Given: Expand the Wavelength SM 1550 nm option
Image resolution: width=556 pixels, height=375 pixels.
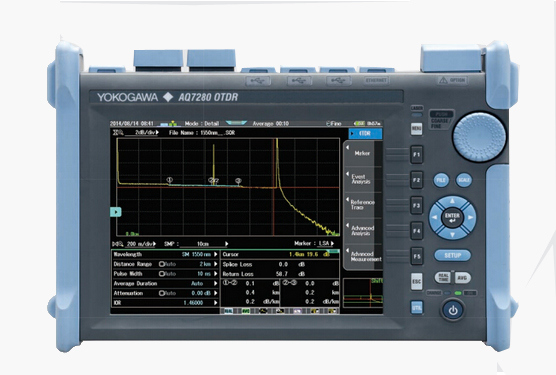Looking at the screenshot, I should coord(216,254).
